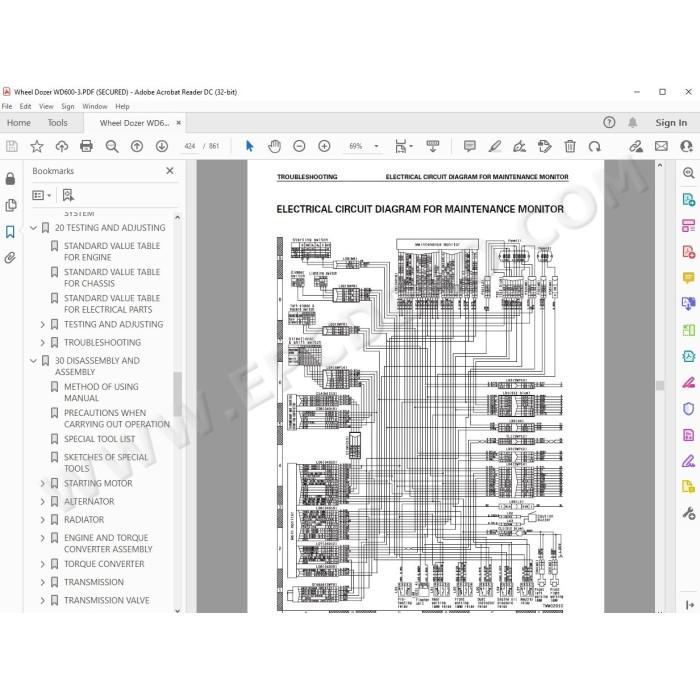This screenshot has width=700, height=700.
Task: Jump to METHOD OF USING MANUAL bookmark
Action: (x=101, y=392)
